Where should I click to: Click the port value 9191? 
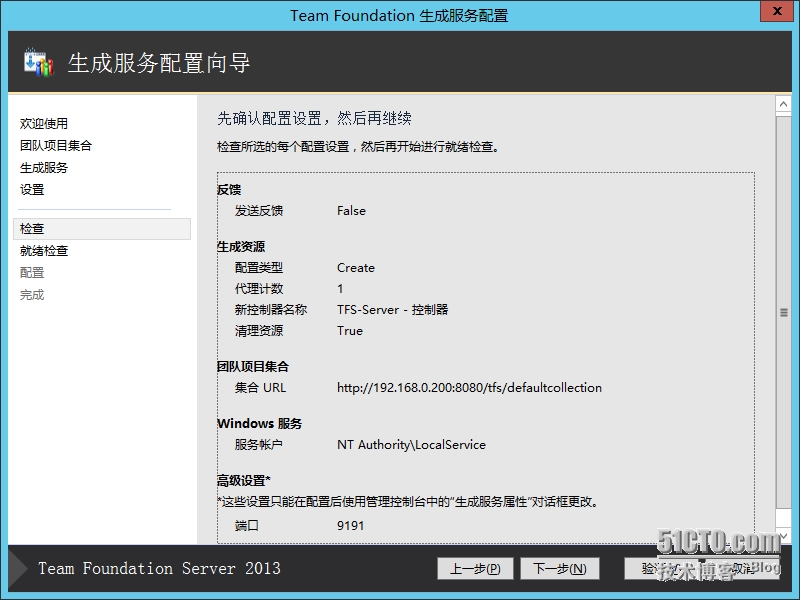click(x=351, y=526)
